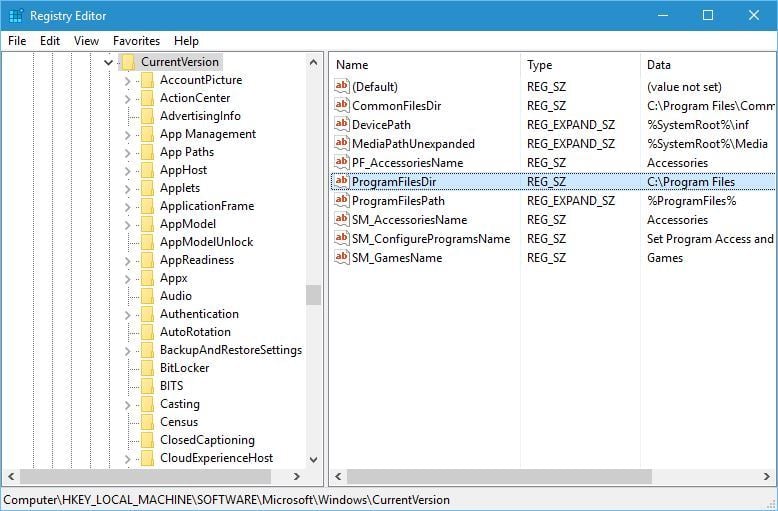Click the AppHost folder icon
This screenshot has width=778, height=511.
147,170
